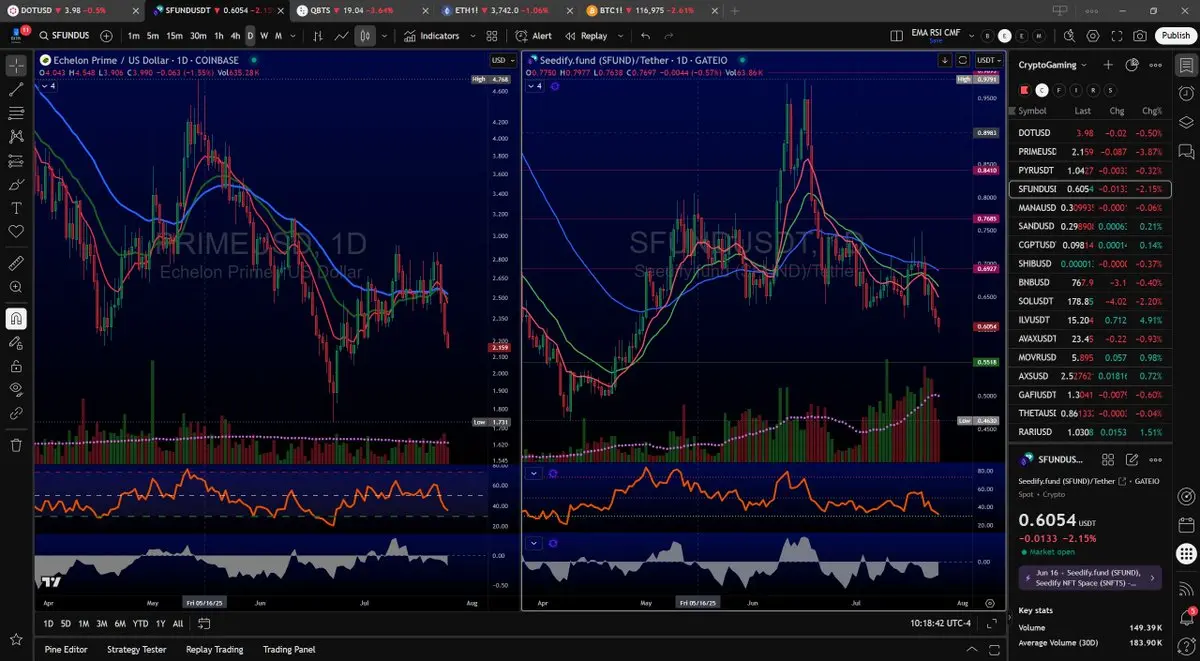Select SOLUSDT in the watchlist
The height and width of the screenshot is (661, 1200).
tap(1090, 301)
